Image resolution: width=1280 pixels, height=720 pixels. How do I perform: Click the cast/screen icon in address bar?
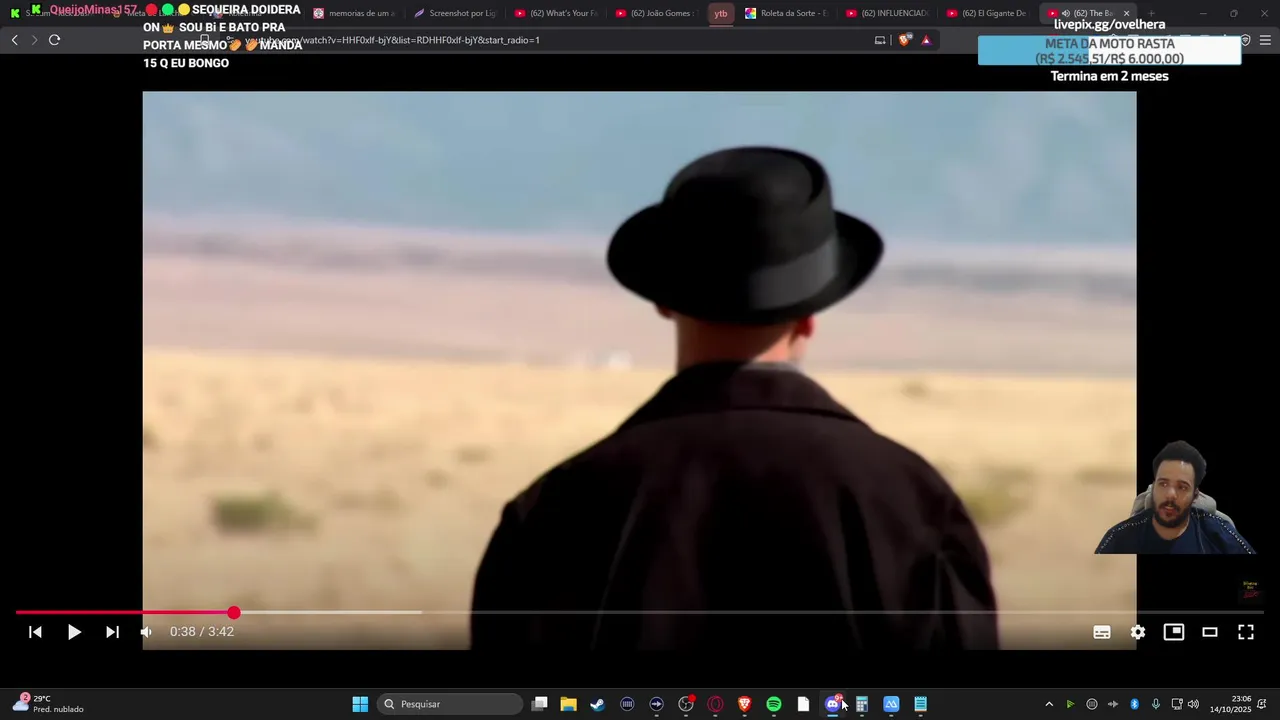880,40
